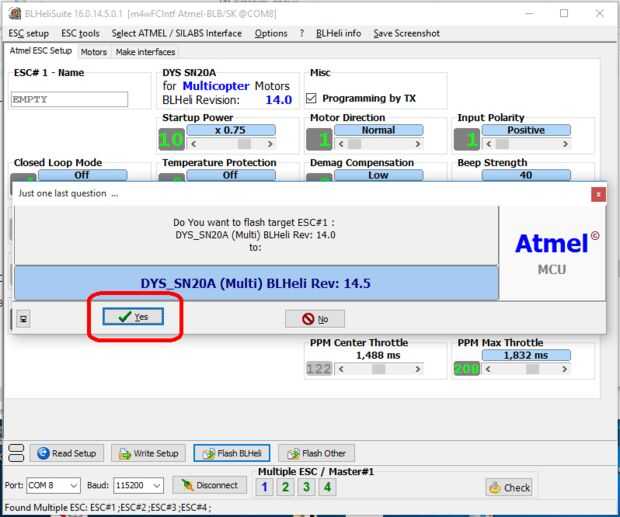Click the PPM Max Throttle slider thumb
This screenshot has width=620, height=517.
[x=532, y=369]
